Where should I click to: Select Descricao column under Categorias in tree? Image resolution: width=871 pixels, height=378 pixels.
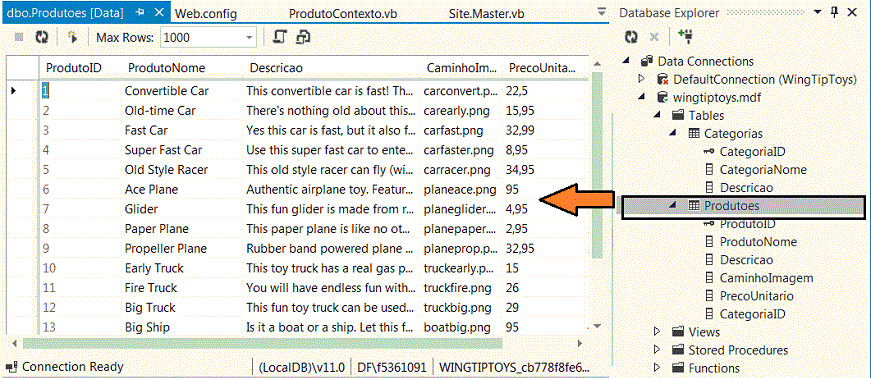pos(746,187)
